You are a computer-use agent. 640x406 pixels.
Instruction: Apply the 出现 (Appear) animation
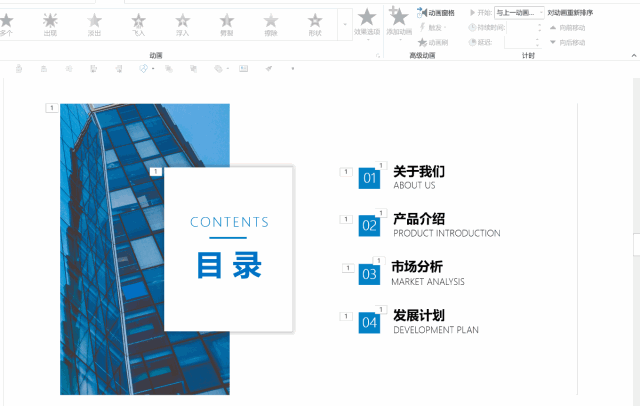[x=50, y=24]
